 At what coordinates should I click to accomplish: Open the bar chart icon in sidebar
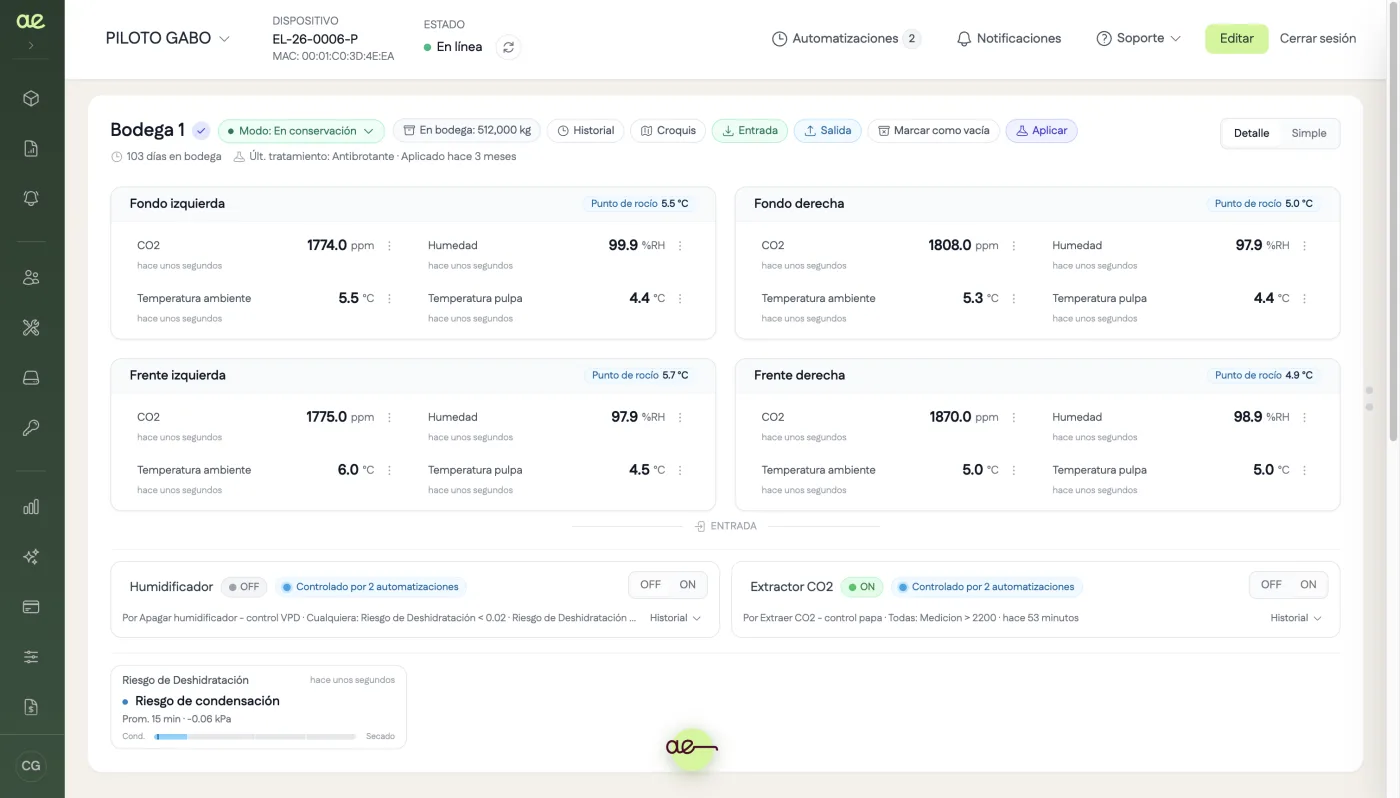tap(31, 507)
